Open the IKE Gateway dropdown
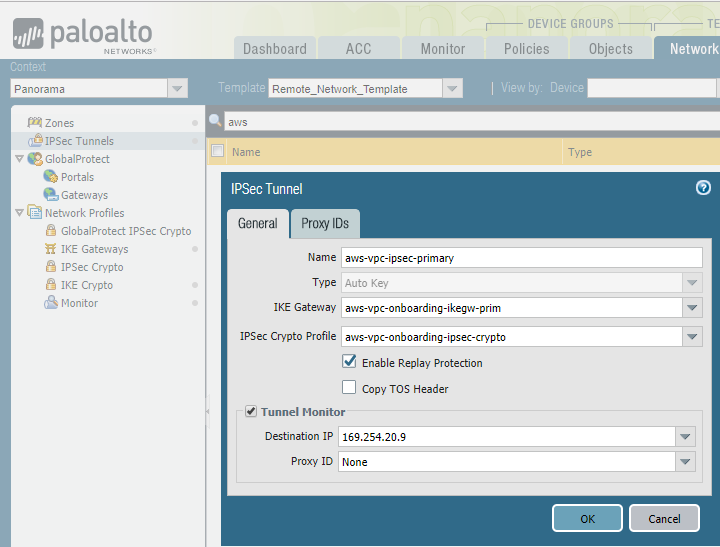The width and height of the screenshot is (720, 547). 692,310
